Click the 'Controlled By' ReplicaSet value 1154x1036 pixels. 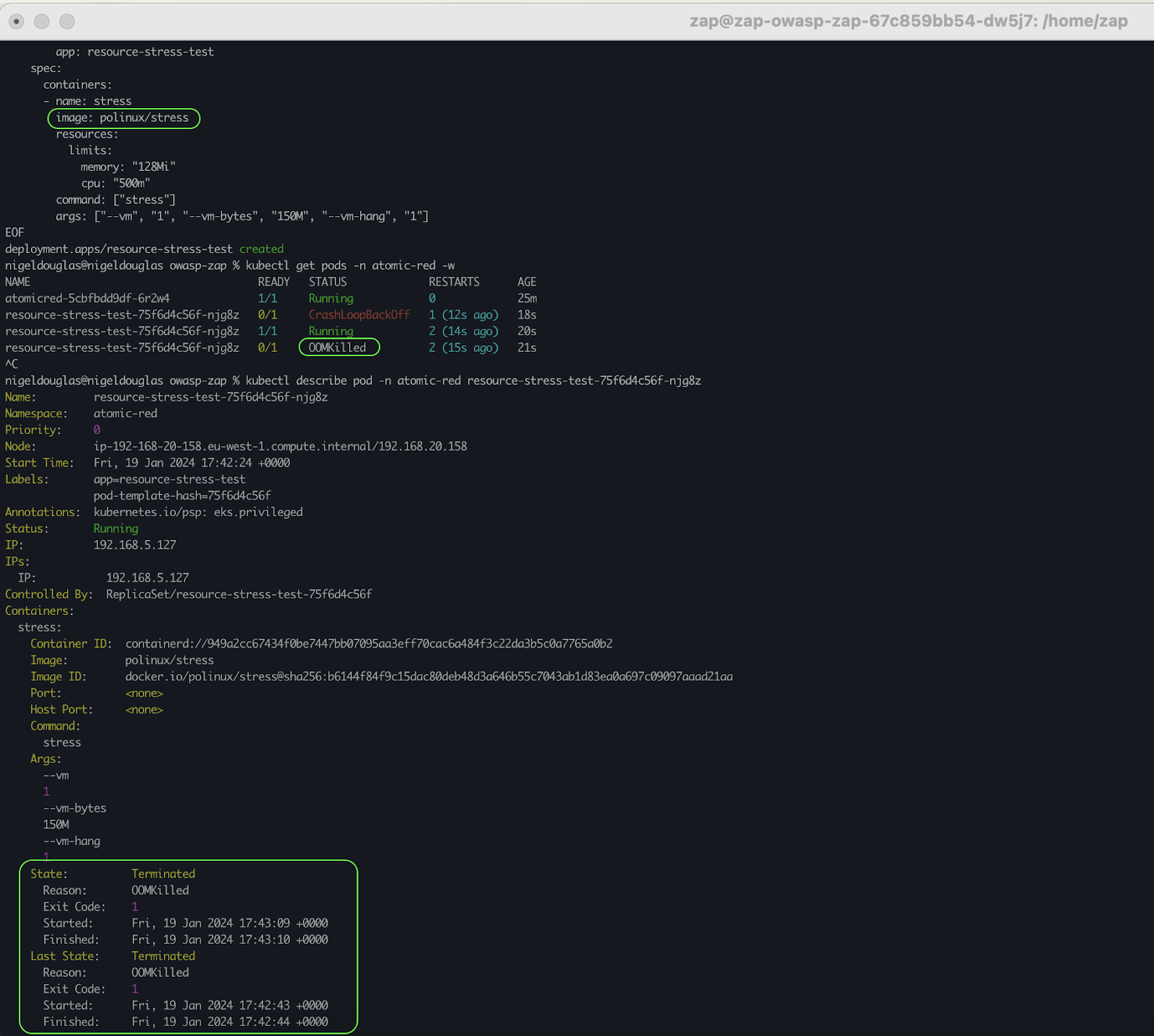click(x=239, y=594)
